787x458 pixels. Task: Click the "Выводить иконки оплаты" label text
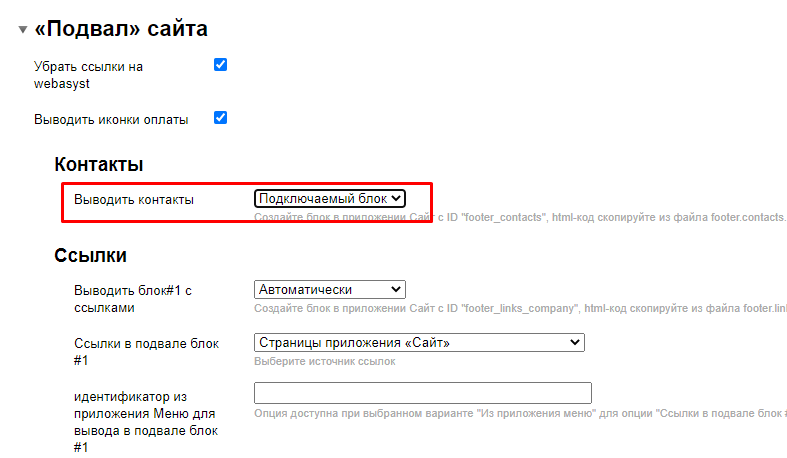point(111,119)
